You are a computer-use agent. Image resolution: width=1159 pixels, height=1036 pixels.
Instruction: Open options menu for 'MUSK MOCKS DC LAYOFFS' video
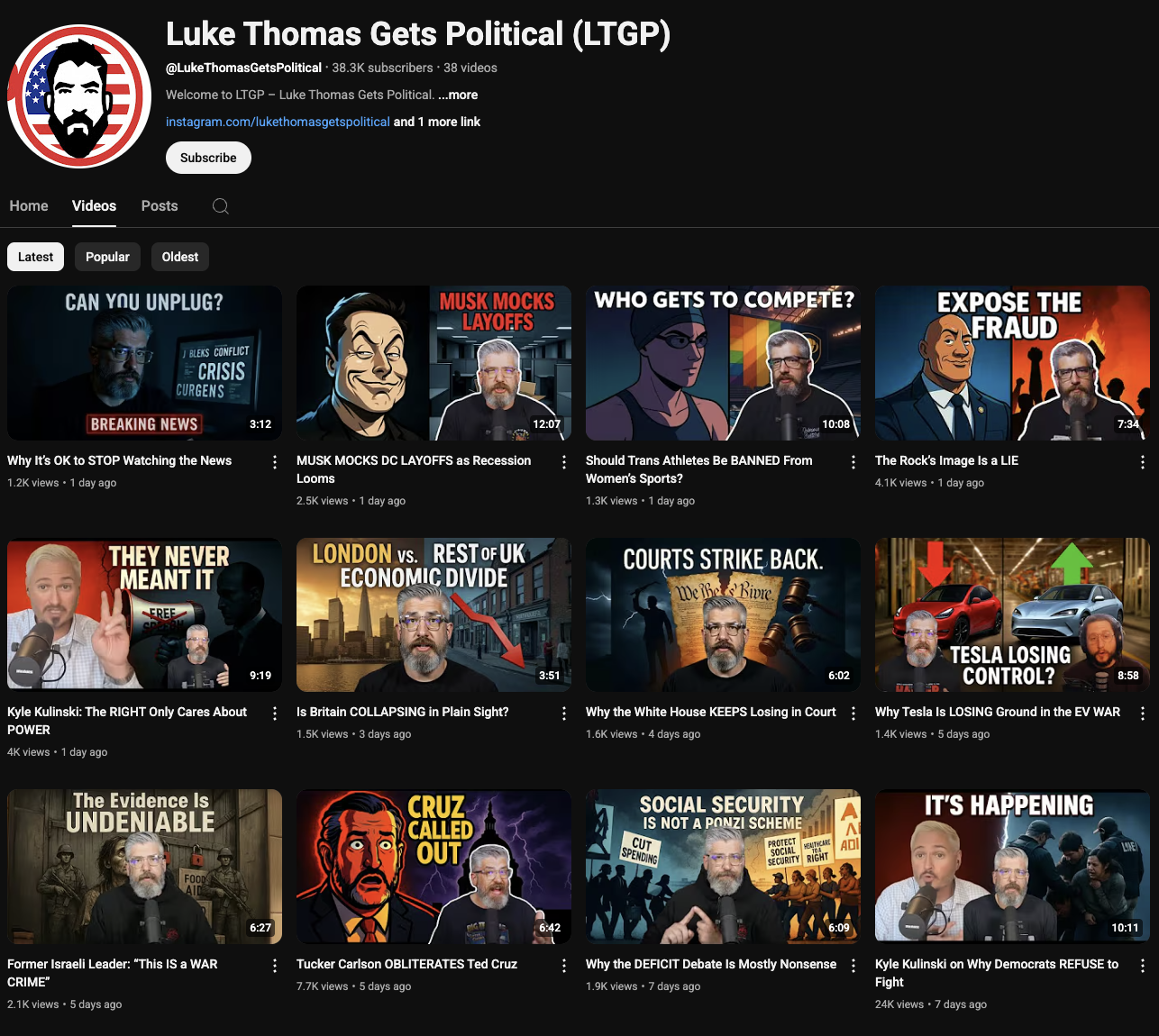pos(564,462)
